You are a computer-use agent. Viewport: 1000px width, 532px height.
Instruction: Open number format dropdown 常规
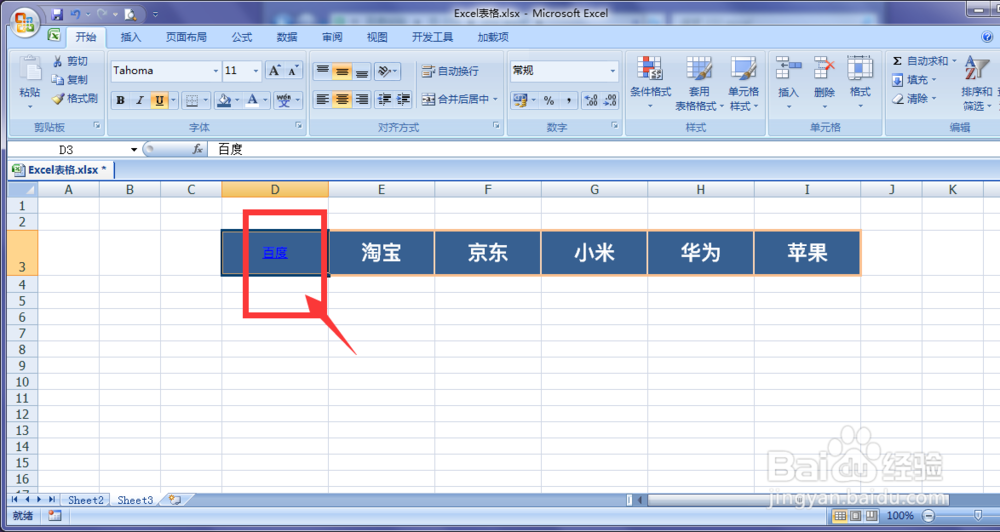[613, 71]
